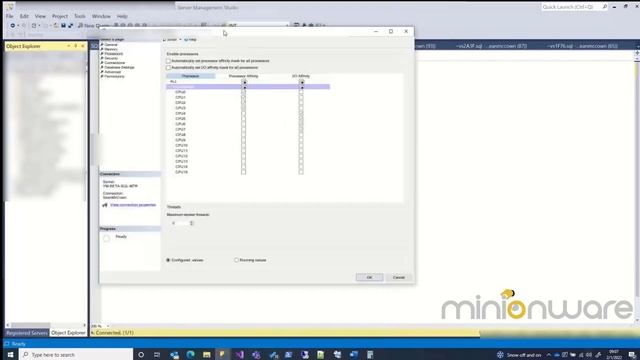
Task: Click the connection properties icon
Action: [x=105, y=205]
